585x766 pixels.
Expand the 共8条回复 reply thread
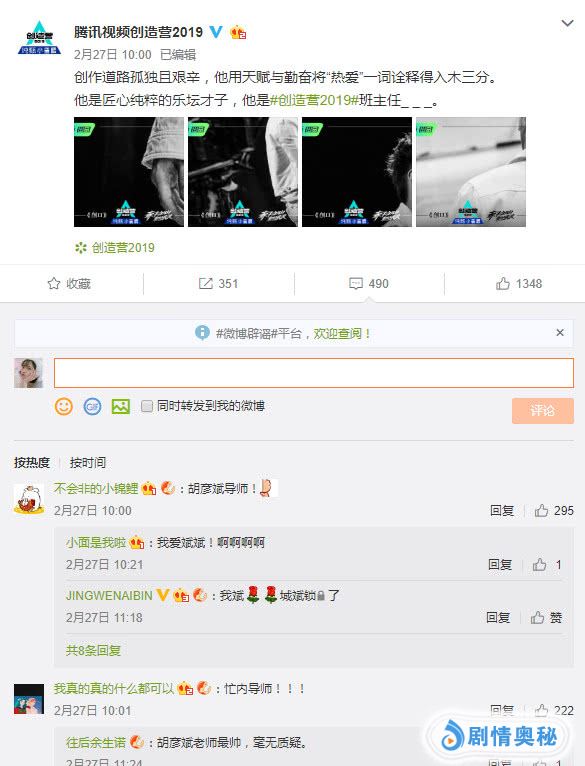pyautogui.click(x=93, y=650)
